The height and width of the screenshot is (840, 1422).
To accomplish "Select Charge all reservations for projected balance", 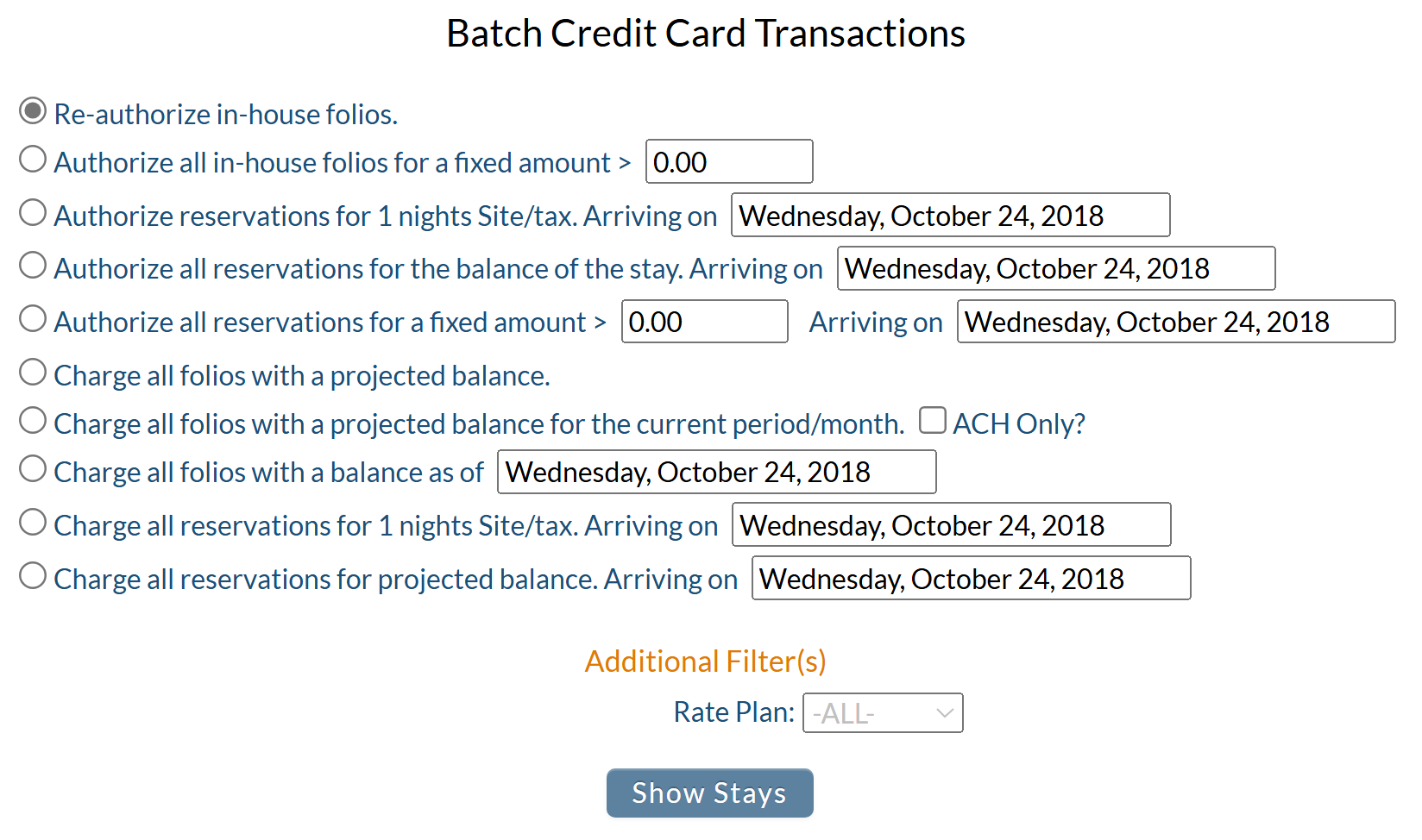I will coord(33,575).
